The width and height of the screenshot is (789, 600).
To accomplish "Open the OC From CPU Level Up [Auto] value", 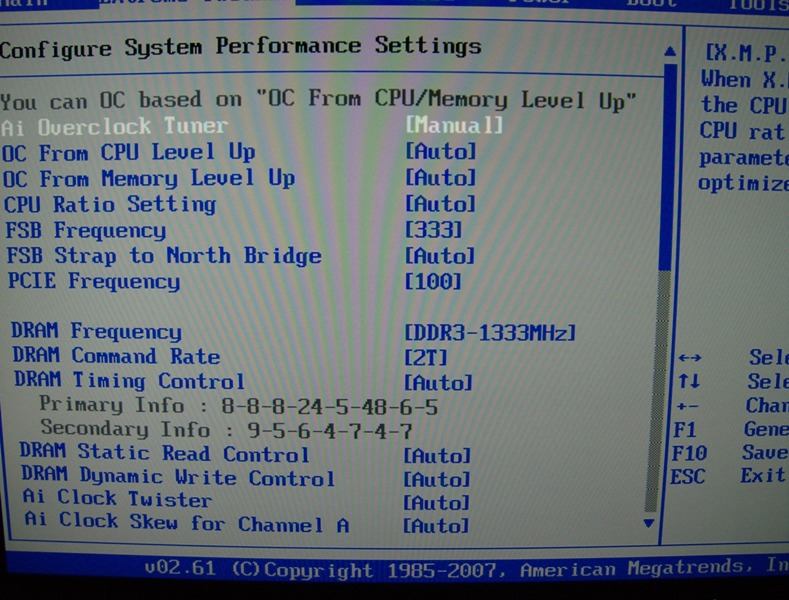I will tap(440, 151).
